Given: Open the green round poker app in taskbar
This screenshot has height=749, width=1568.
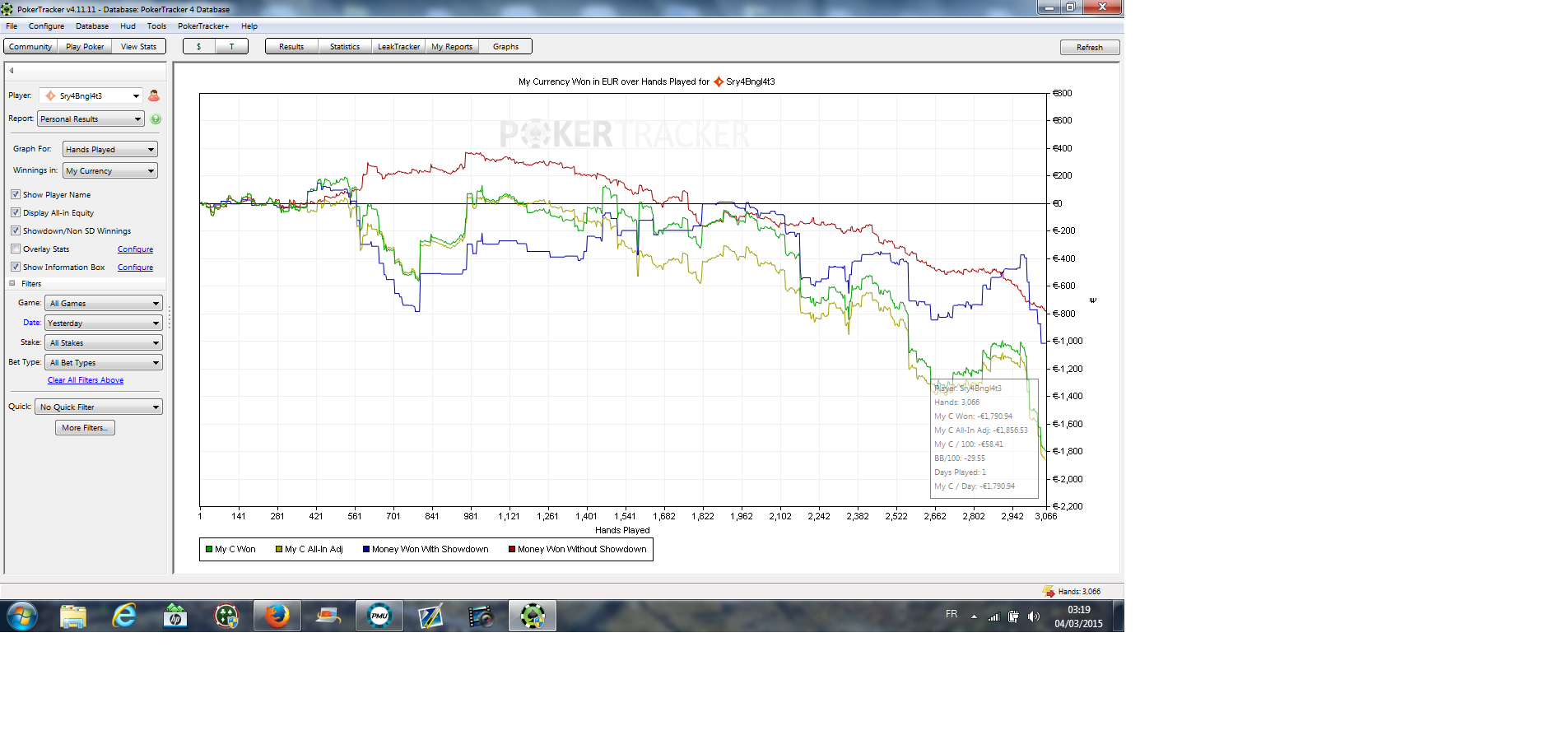Looking at the screenshot, I should (x=226, y=616).
